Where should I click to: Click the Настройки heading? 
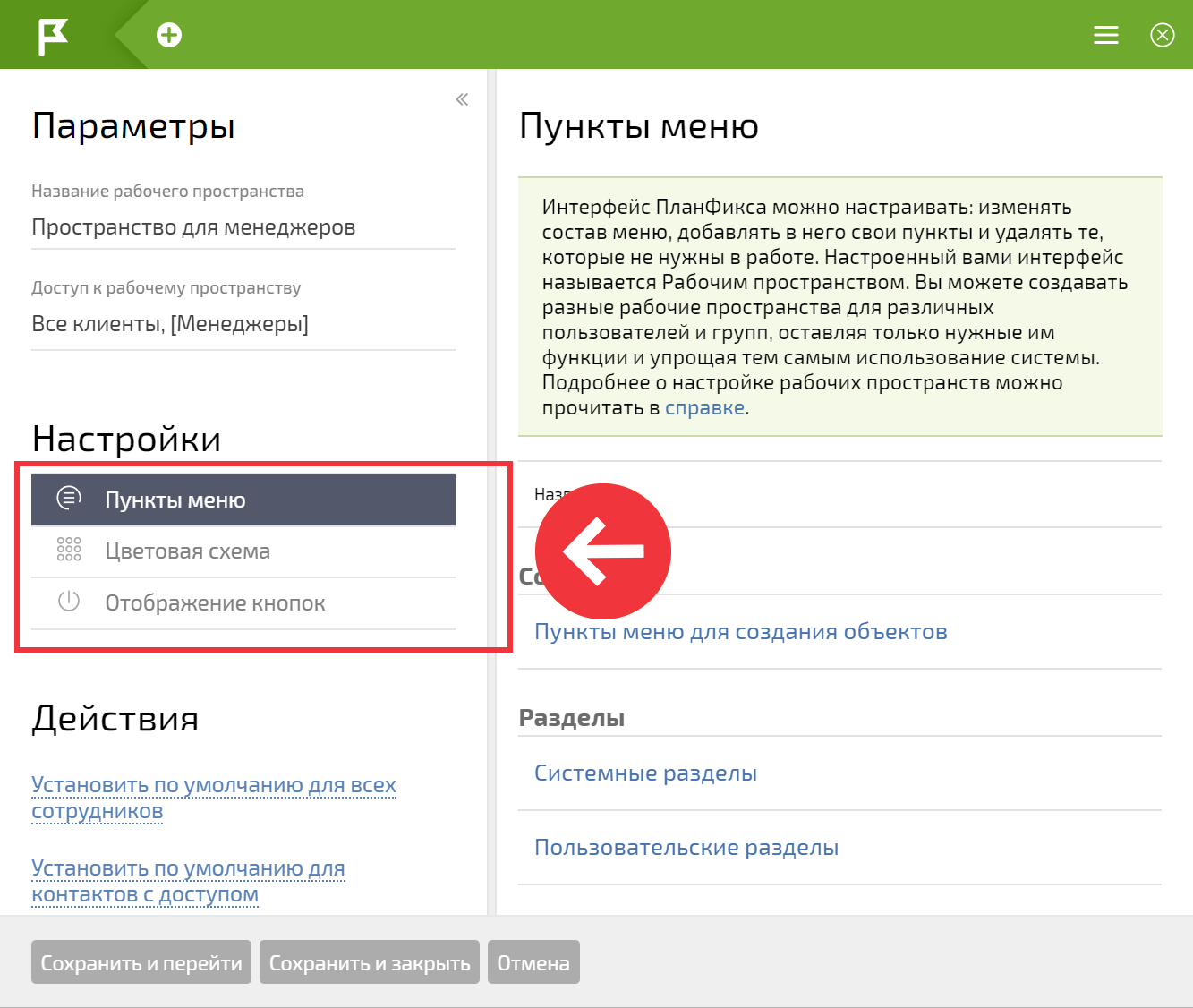[126, 439]
